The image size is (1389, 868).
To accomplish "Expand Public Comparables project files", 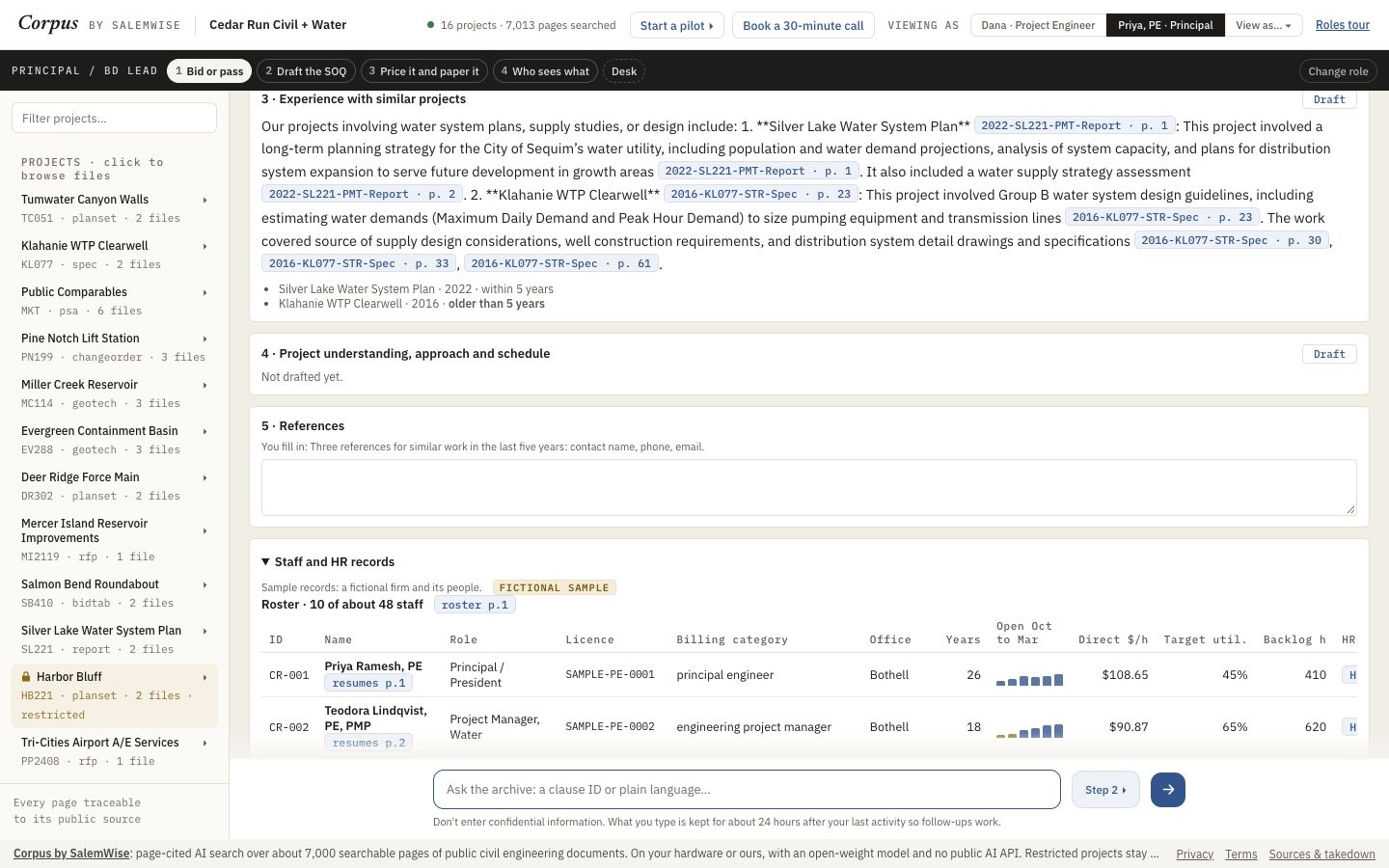I will [x=204, y=292].
